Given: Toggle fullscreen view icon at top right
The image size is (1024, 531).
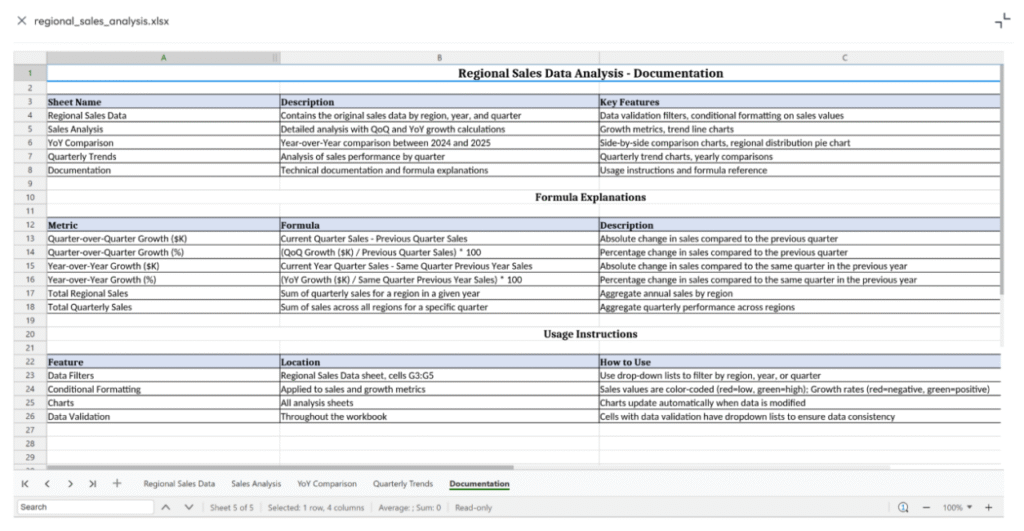Looking at the screenshot, I should 1002,21.
